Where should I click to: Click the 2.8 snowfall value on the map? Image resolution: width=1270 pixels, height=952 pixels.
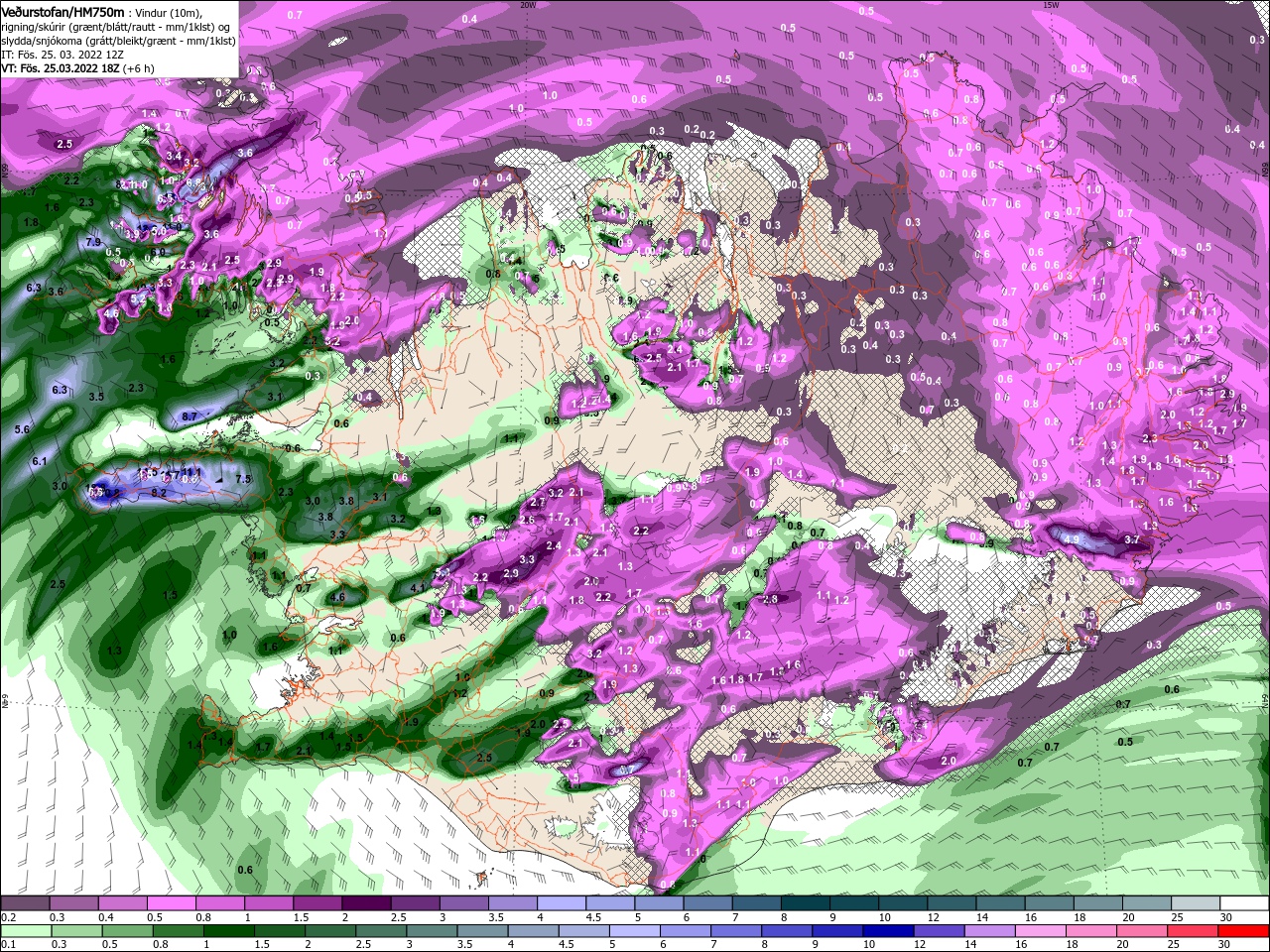770,598
